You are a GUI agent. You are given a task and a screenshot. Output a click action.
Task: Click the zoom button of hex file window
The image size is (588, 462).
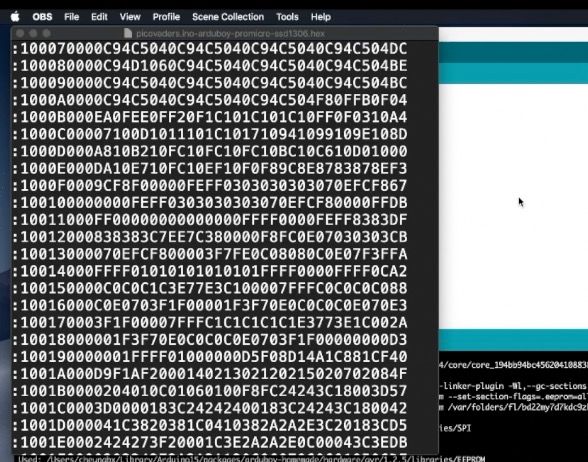click(x=46, y=33)
